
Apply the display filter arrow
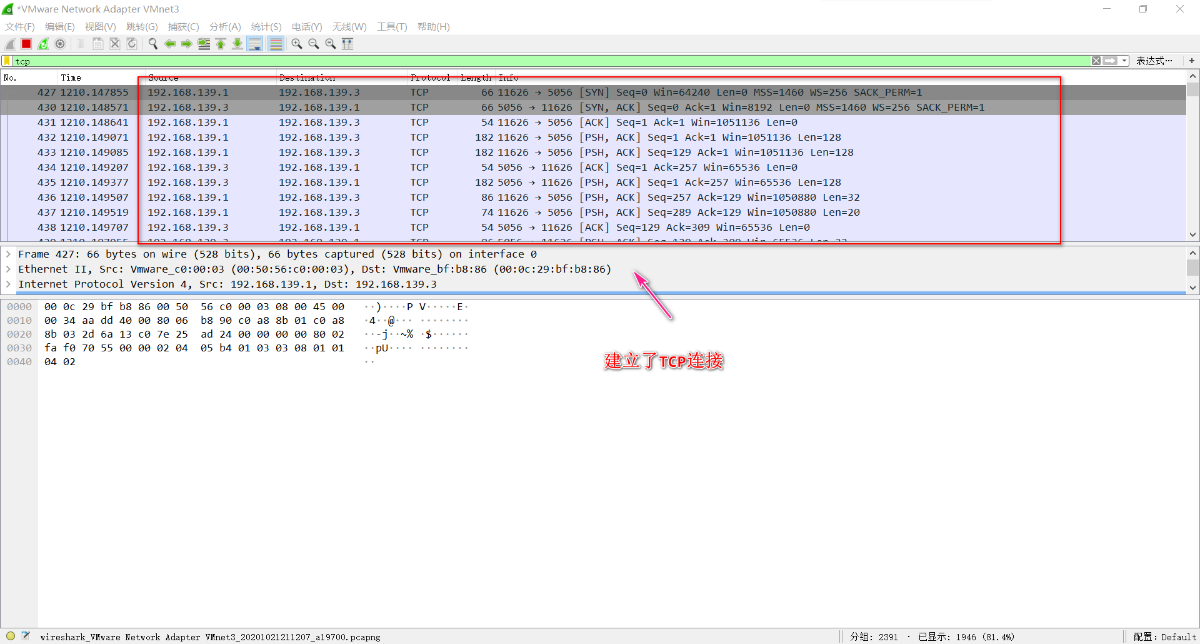click(1110, 61)
